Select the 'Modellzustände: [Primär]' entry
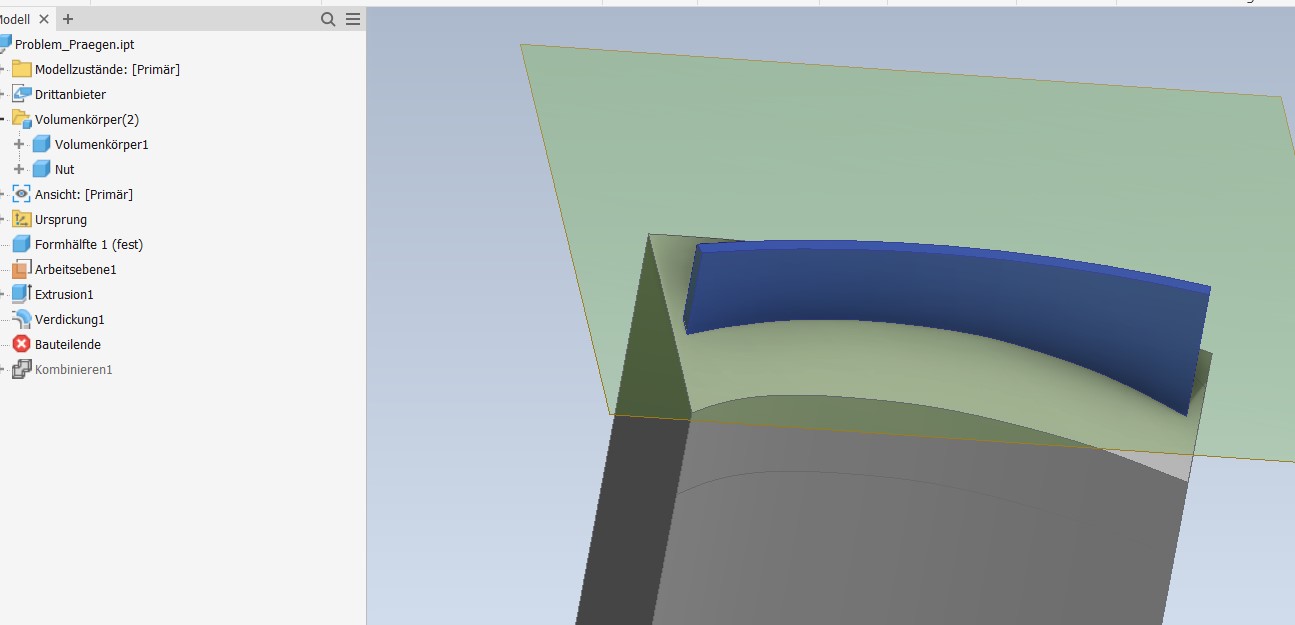 pos(107,69)
